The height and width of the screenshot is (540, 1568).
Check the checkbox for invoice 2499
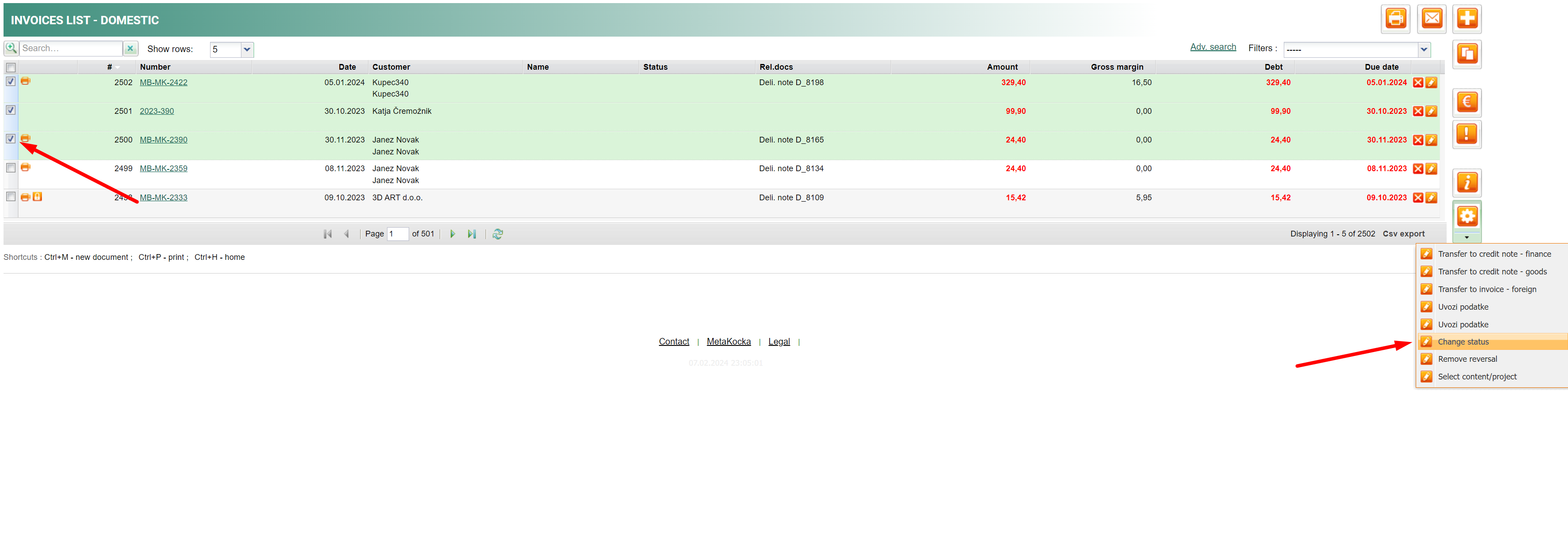11,167
